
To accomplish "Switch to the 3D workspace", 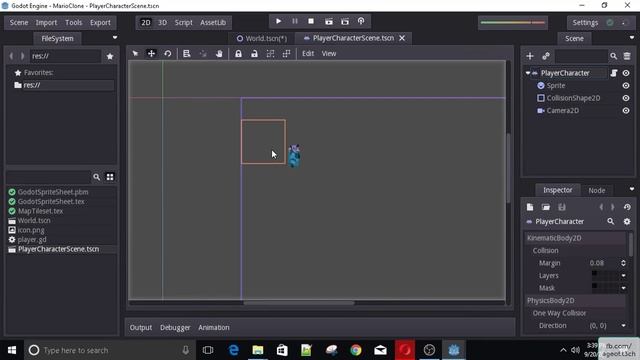I will 162,22.
